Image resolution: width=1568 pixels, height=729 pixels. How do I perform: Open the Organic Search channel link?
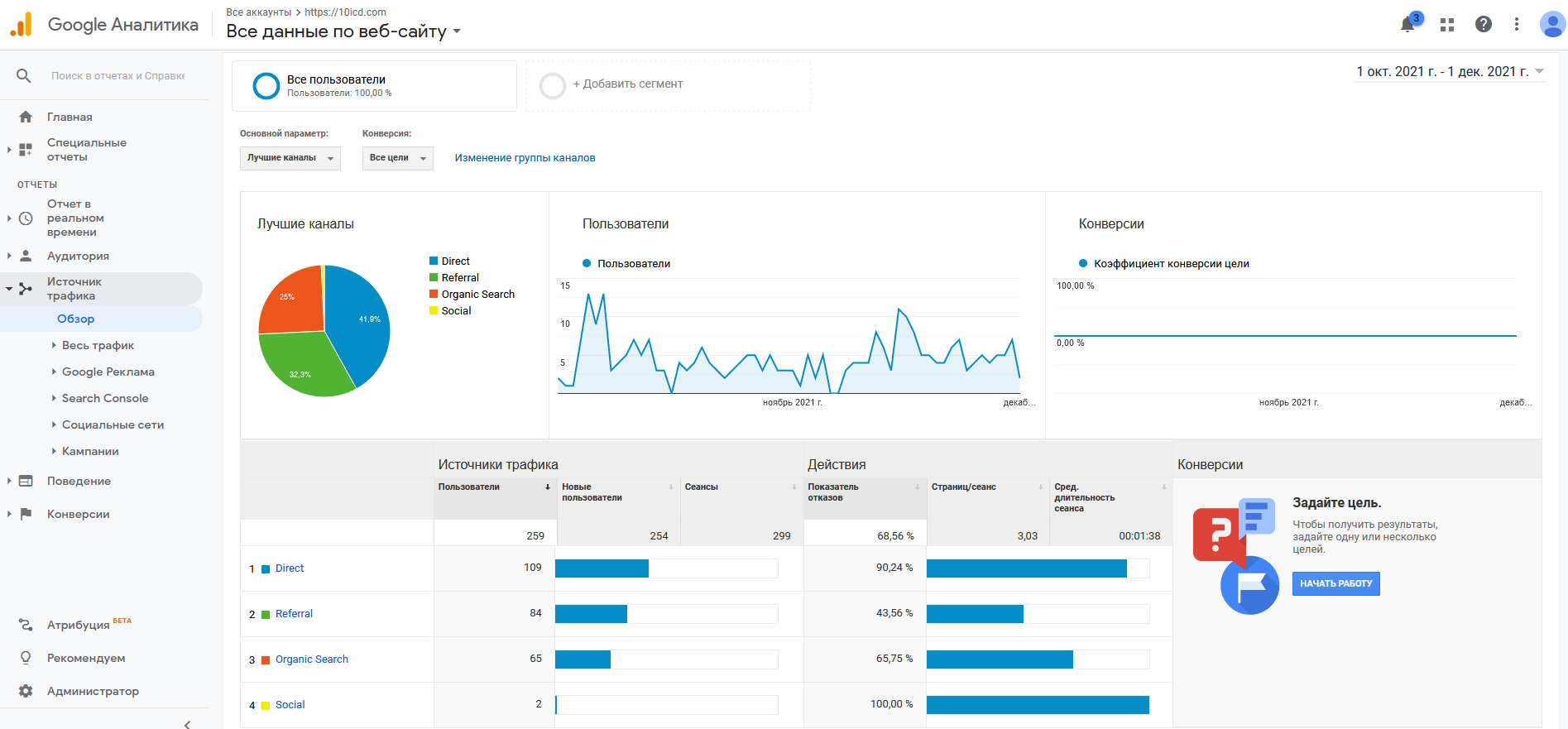pos(311,659)
